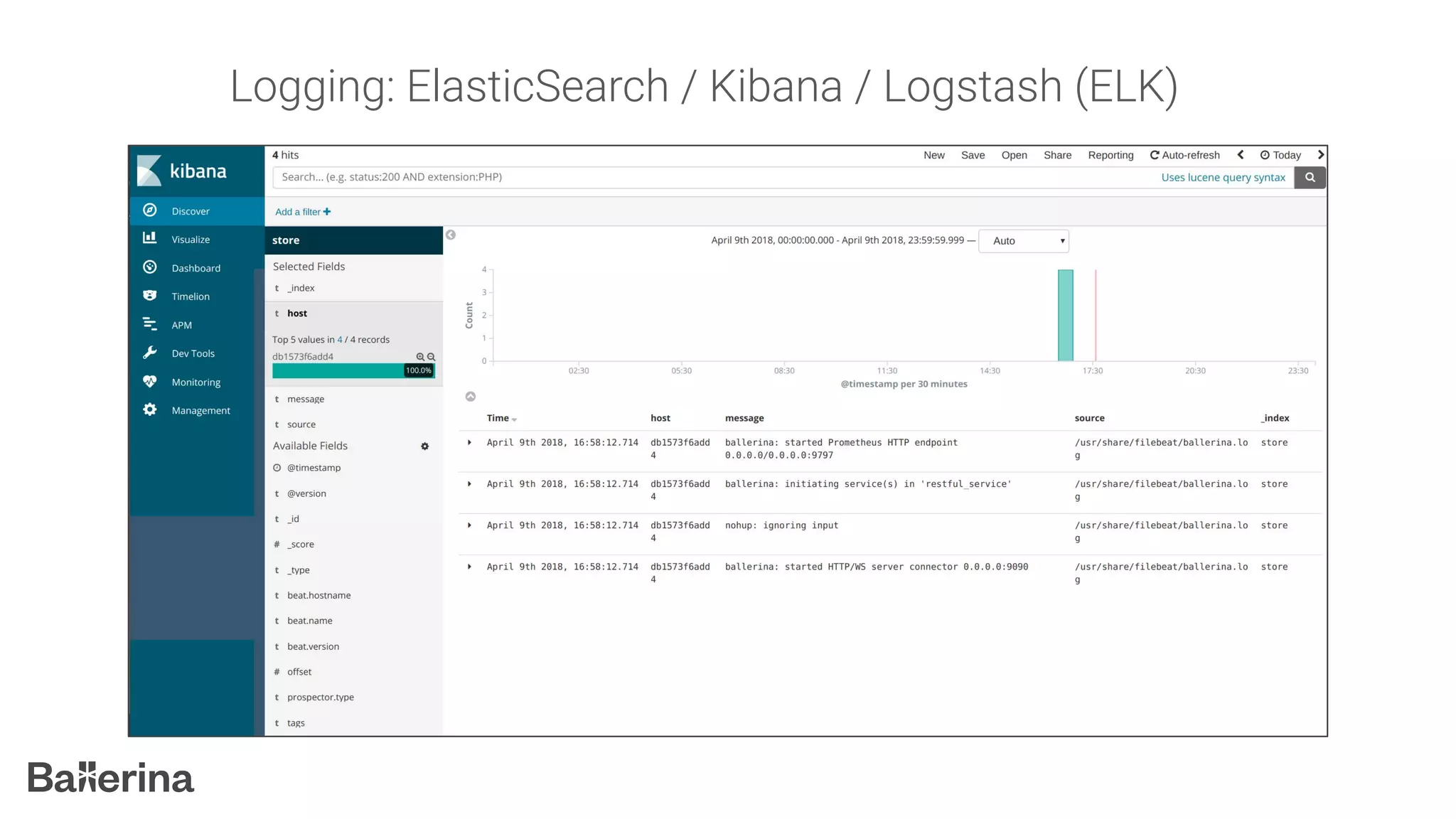Click the _index column header

pyautogui.click(x=1275, y=418)
